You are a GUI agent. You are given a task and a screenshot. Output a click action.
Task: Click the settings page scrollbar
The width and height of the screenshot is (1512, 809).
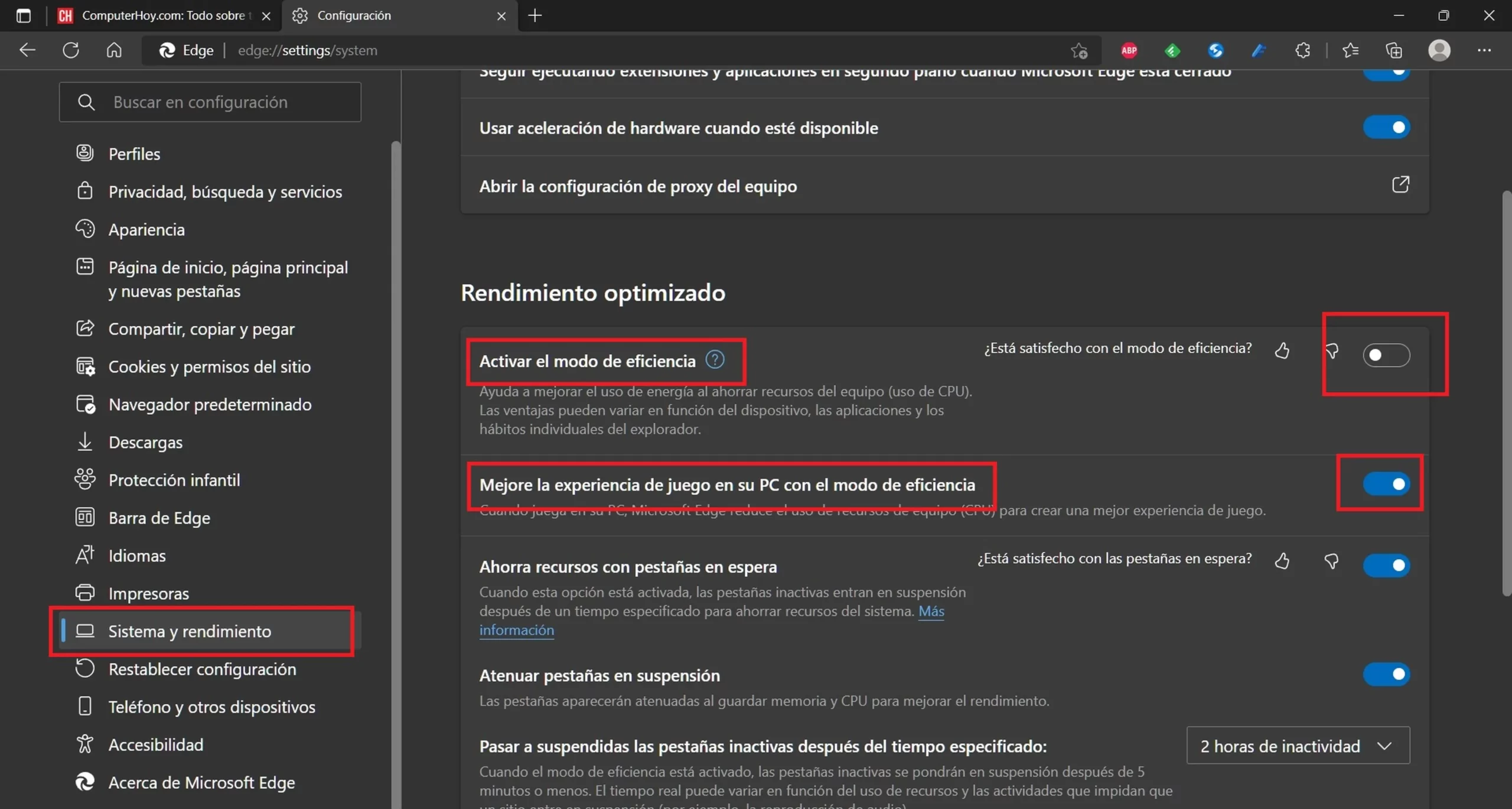click(1506, 393)
